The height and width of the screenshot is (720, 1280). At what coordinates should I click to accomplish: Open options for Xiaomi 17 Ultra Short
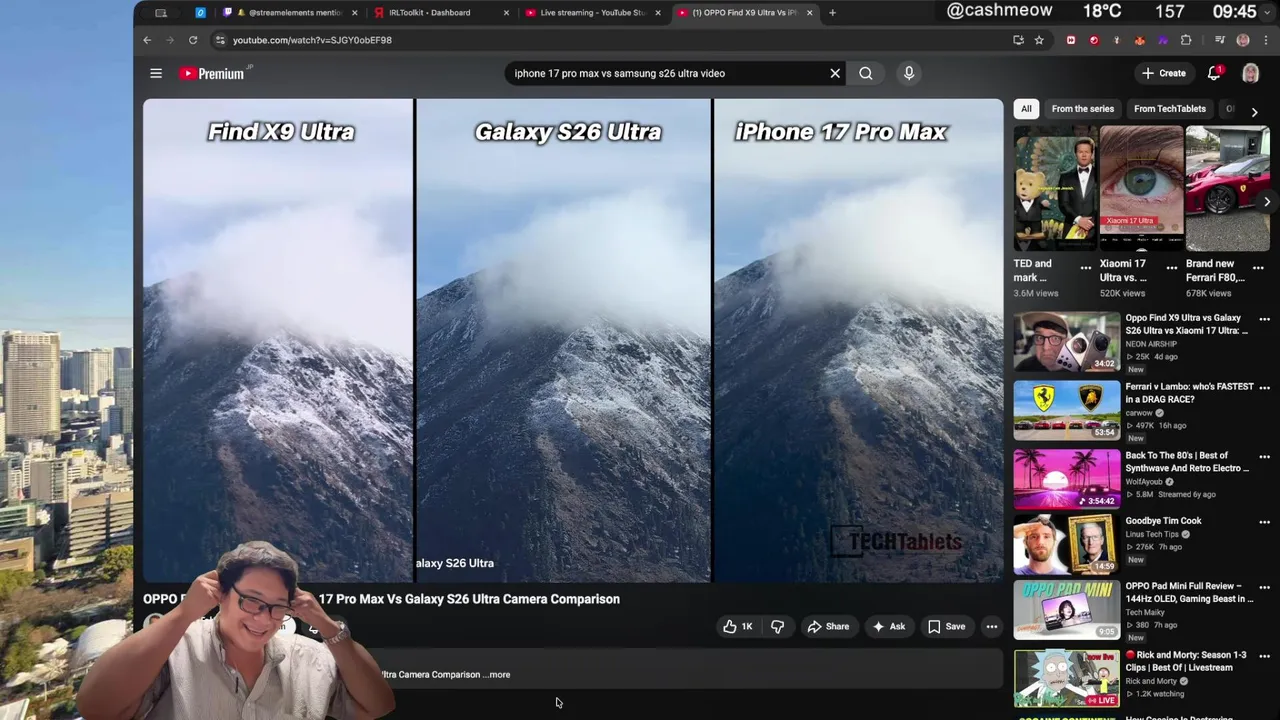tap(1172, 267)
